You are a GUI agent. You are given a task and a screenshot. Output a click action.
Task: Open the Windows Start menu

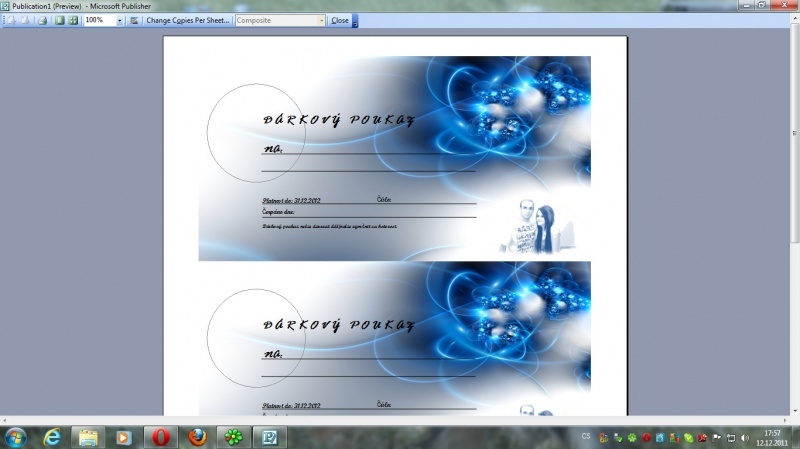click(17, 437)
